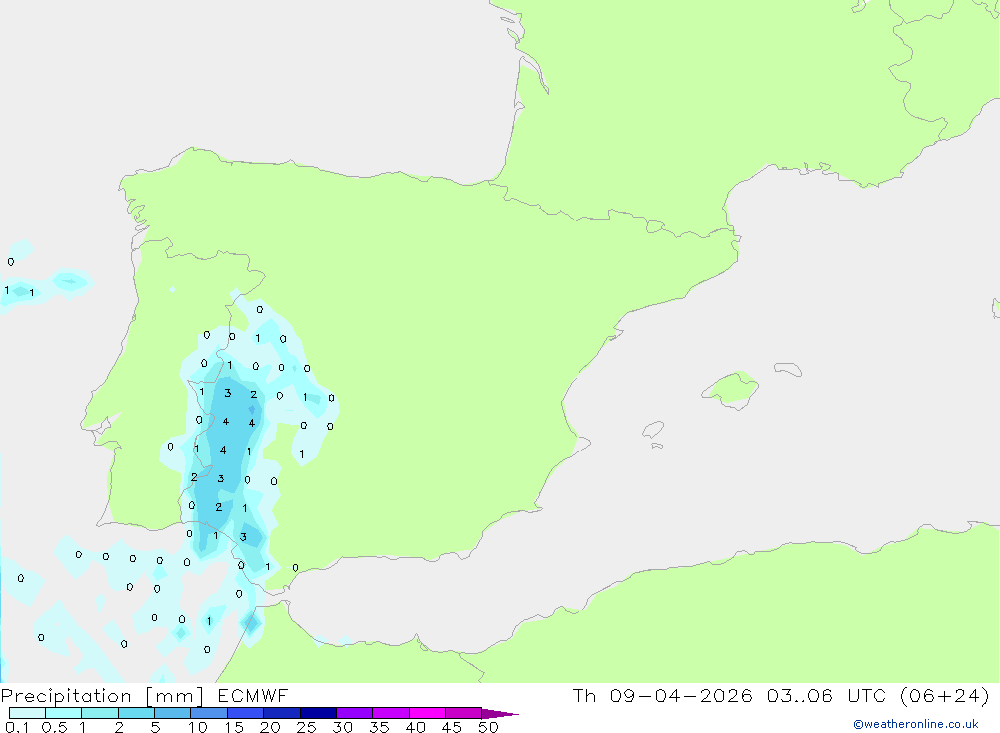The image size is (1000, 733).
Task: Click the '40' legend scale label
Action: click(416, 727)
